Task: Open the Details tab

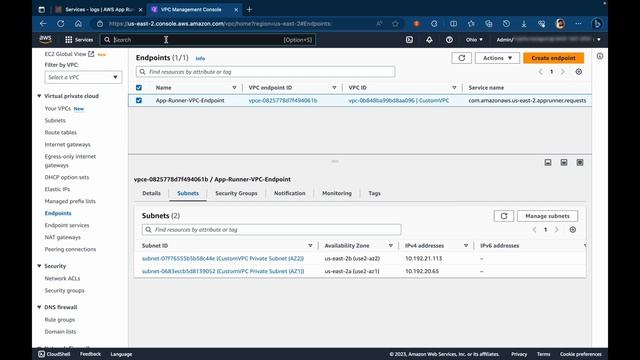Action: [x=151, y=193]
